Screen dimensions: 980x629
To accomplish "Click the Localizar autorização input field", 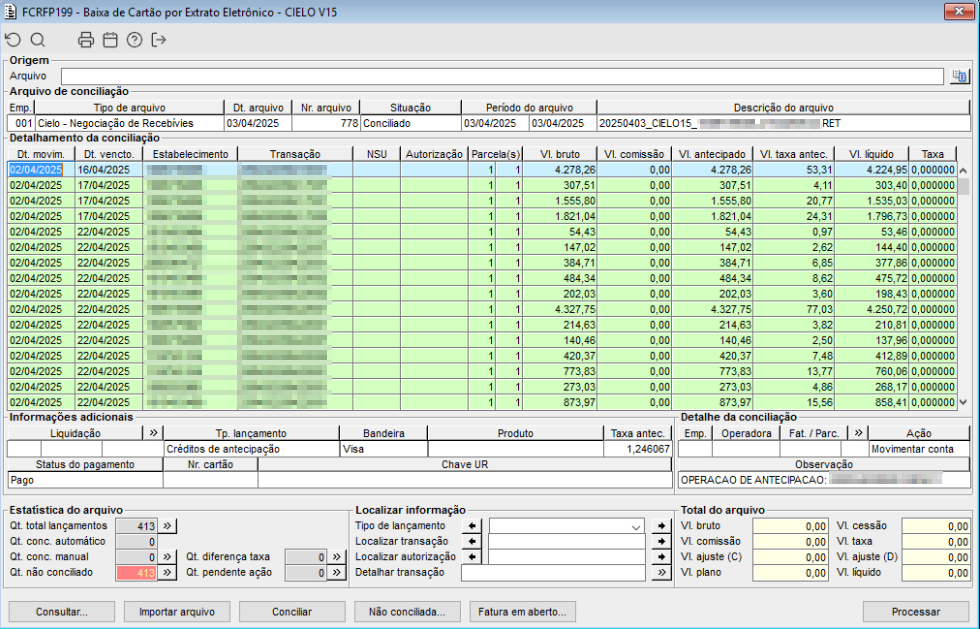I will [567, 556].
